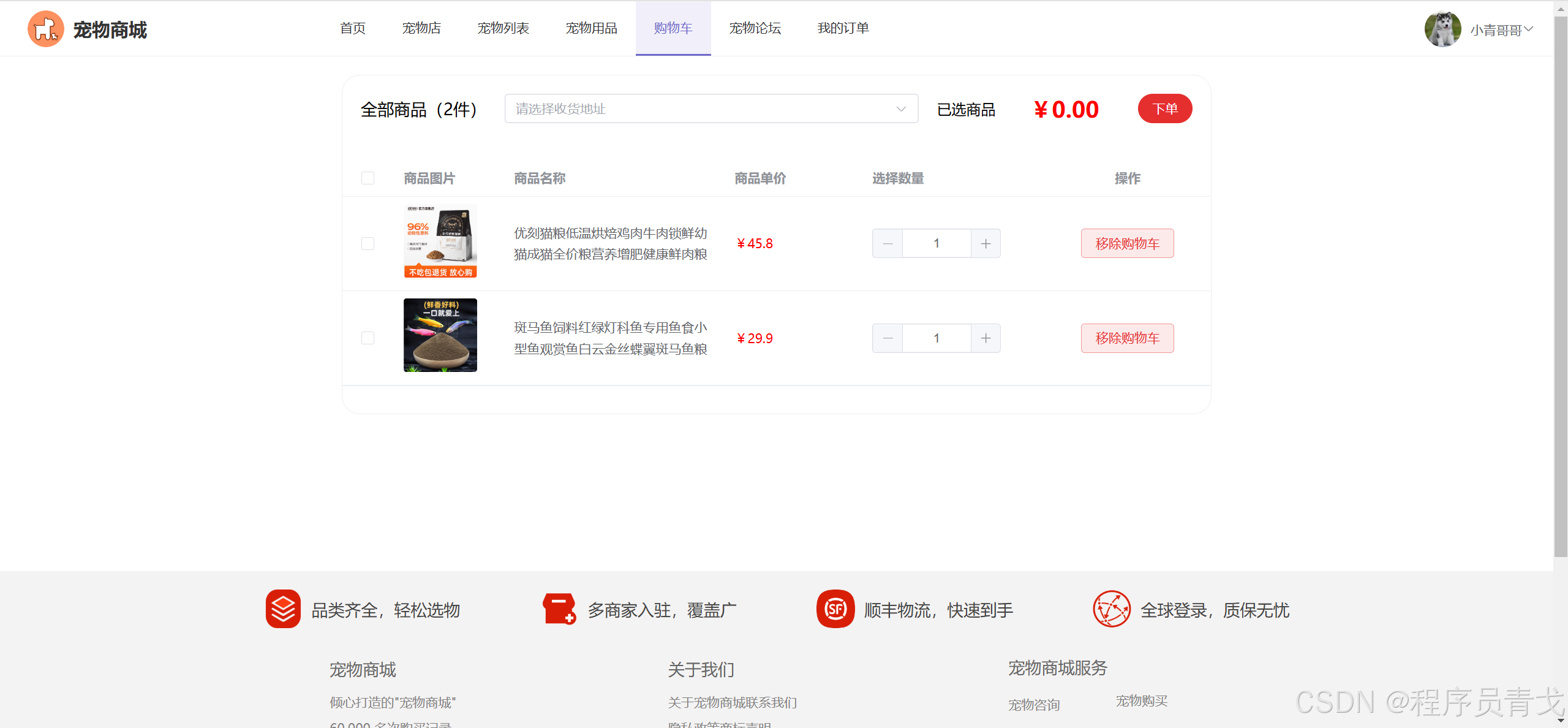This screenshot has width=1568, height=728.
Task: Open the zebrafish feed product thumbnail
Action: click(x=440, y=335)
